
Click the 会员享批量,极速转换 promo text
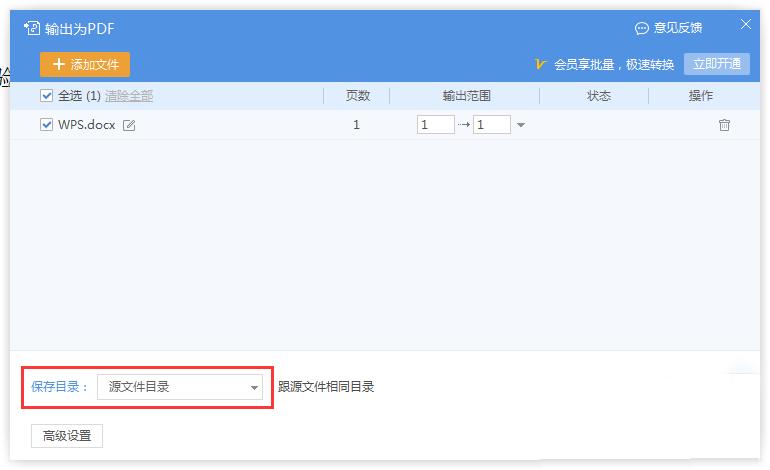(x=614, y=64)
